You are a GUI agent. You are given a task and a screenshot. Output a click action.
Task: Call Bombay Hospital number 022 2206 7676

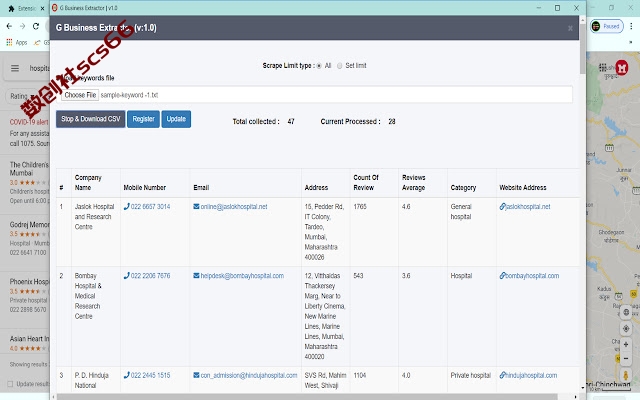coord(150,276)
